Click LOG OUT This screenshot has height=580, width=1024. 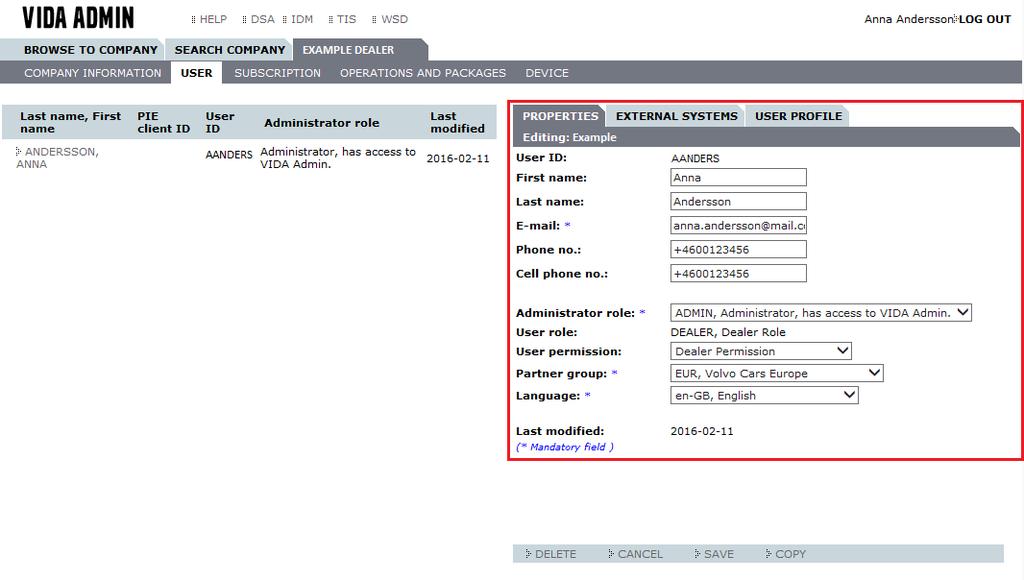pos(984,20)
